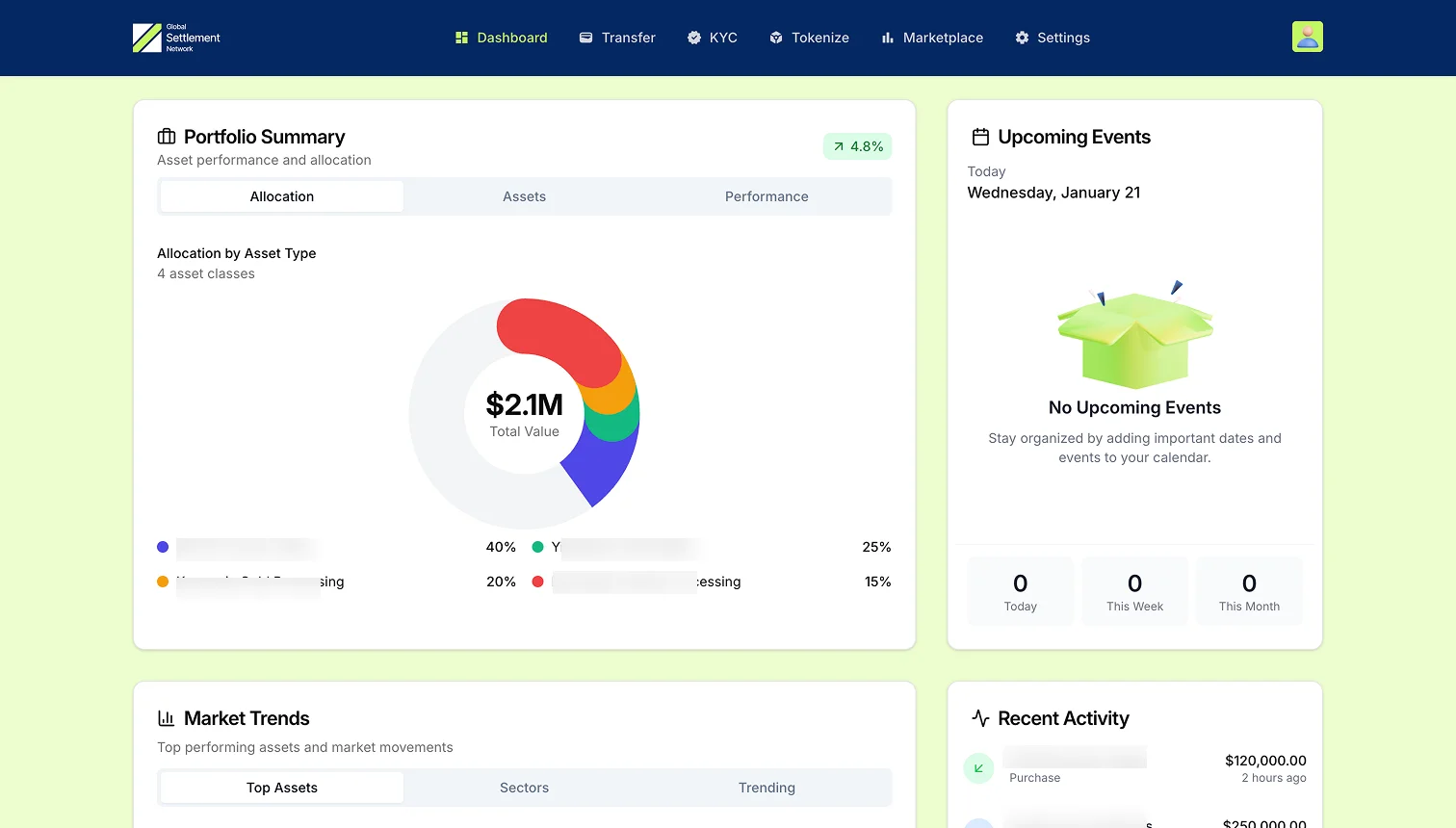Viewport: 1456px width, 828px height.
Task: Click the "2 hours ago" timestamp
Action: point(1274,778)
